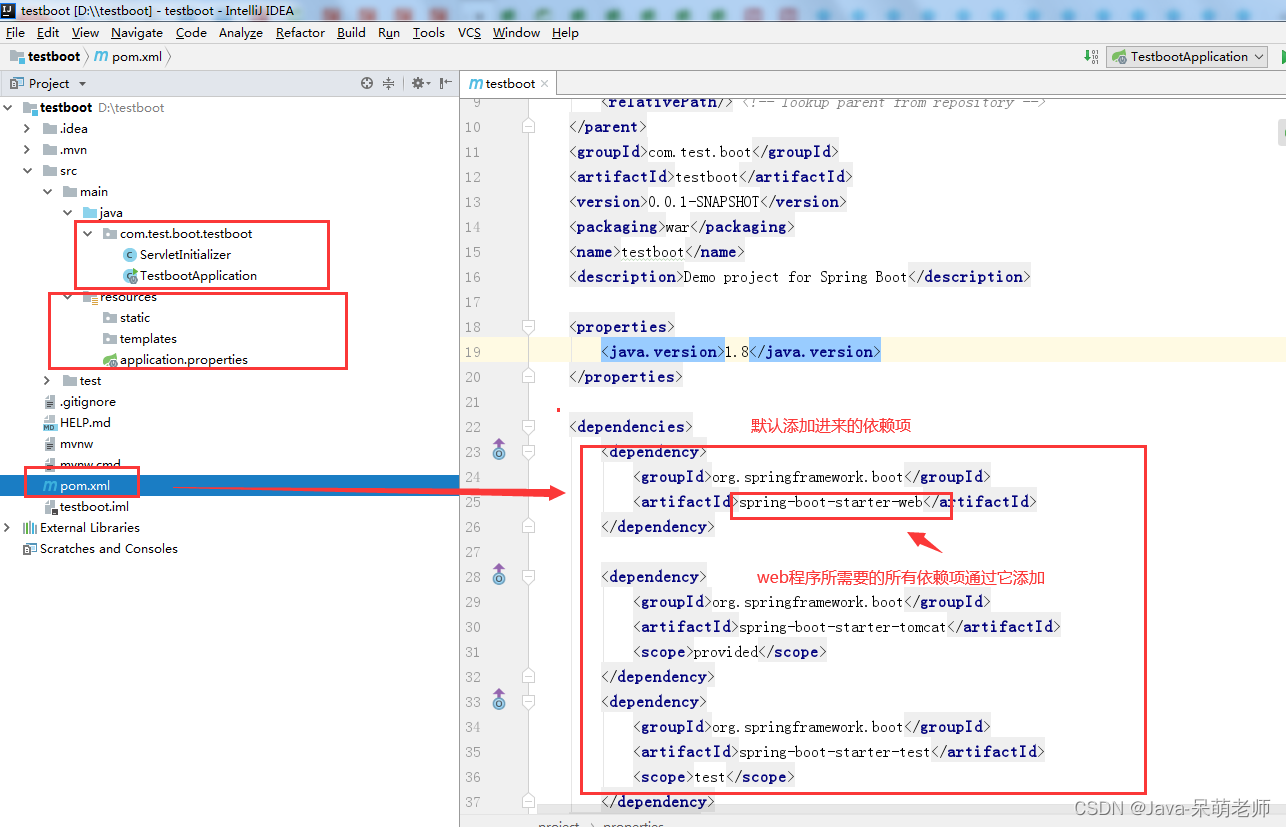Click the ServletInitializer class icon
The image size is (1286, 827).
click(x=129, y=255)
